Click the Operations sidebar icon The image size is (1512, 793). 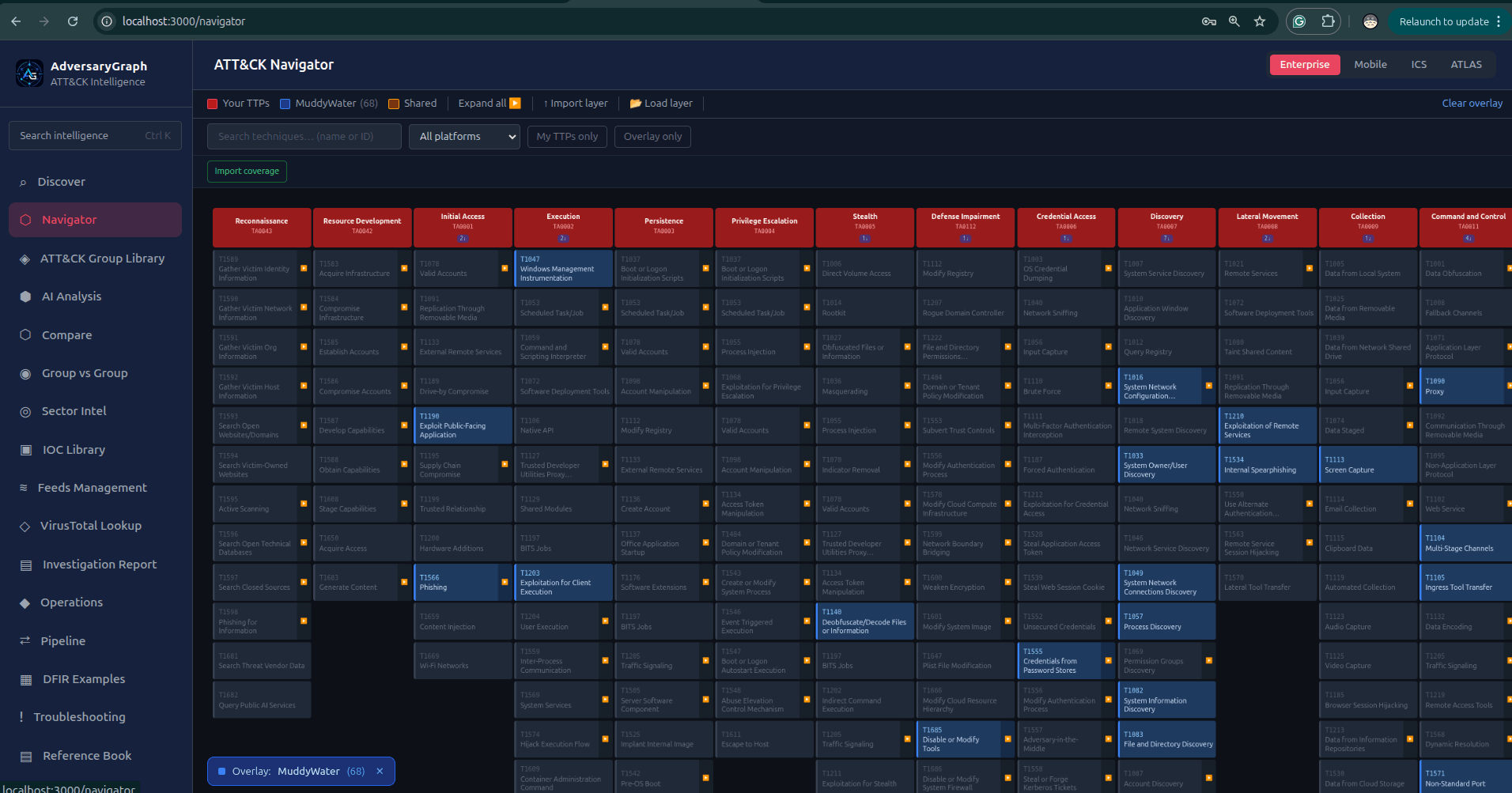coord(25,602)
